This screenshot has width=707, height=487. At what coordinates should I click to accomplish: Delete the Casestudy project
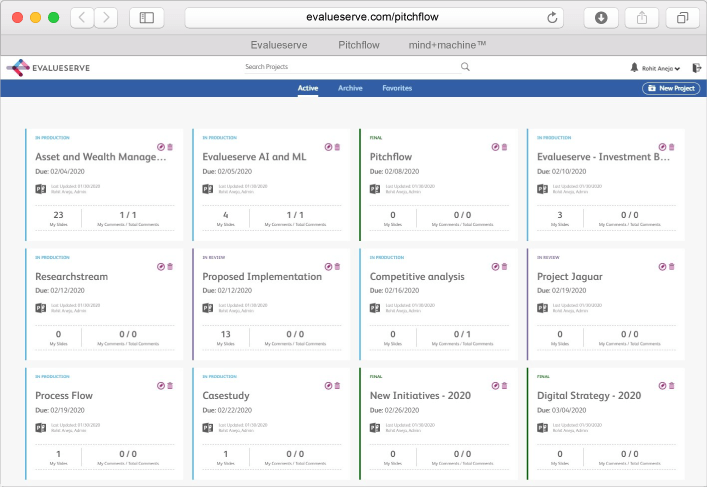click(337, 386)
